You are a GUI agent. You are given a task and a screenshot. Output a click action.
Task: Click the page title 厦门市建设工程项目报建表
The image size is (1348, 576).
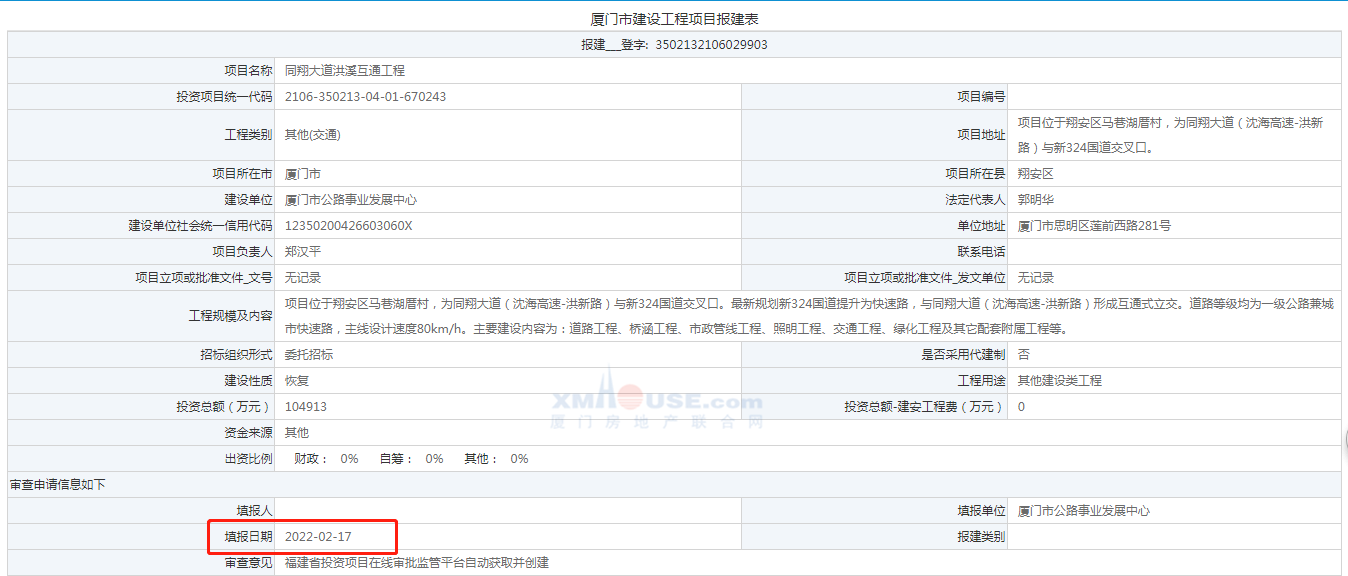click(x=675, y=20)
